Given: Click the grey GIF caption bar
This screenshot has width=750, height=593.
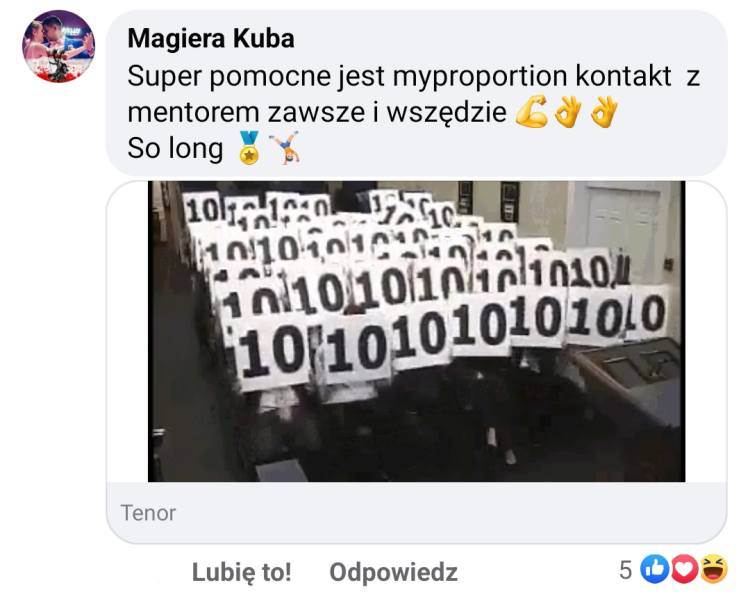Looking at the screenshot, I should click(x=416, y=512).
